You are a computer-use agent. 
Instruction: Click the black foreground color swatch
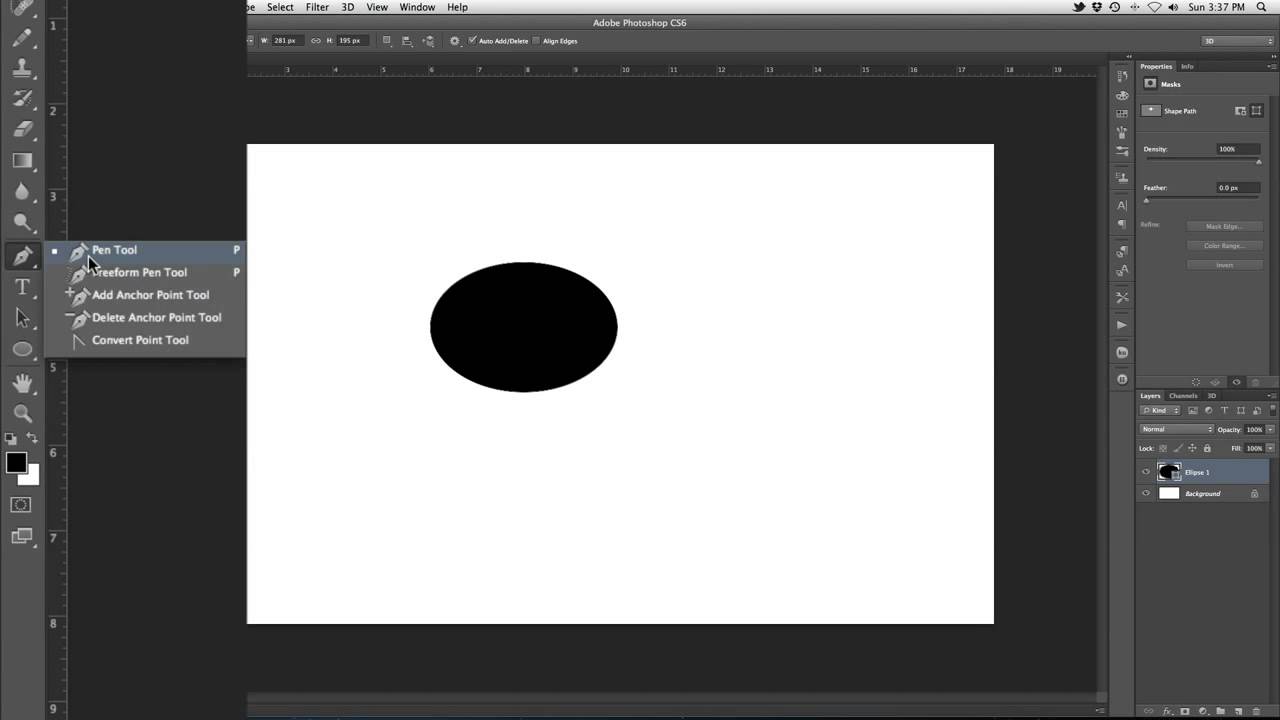[16, 463]
